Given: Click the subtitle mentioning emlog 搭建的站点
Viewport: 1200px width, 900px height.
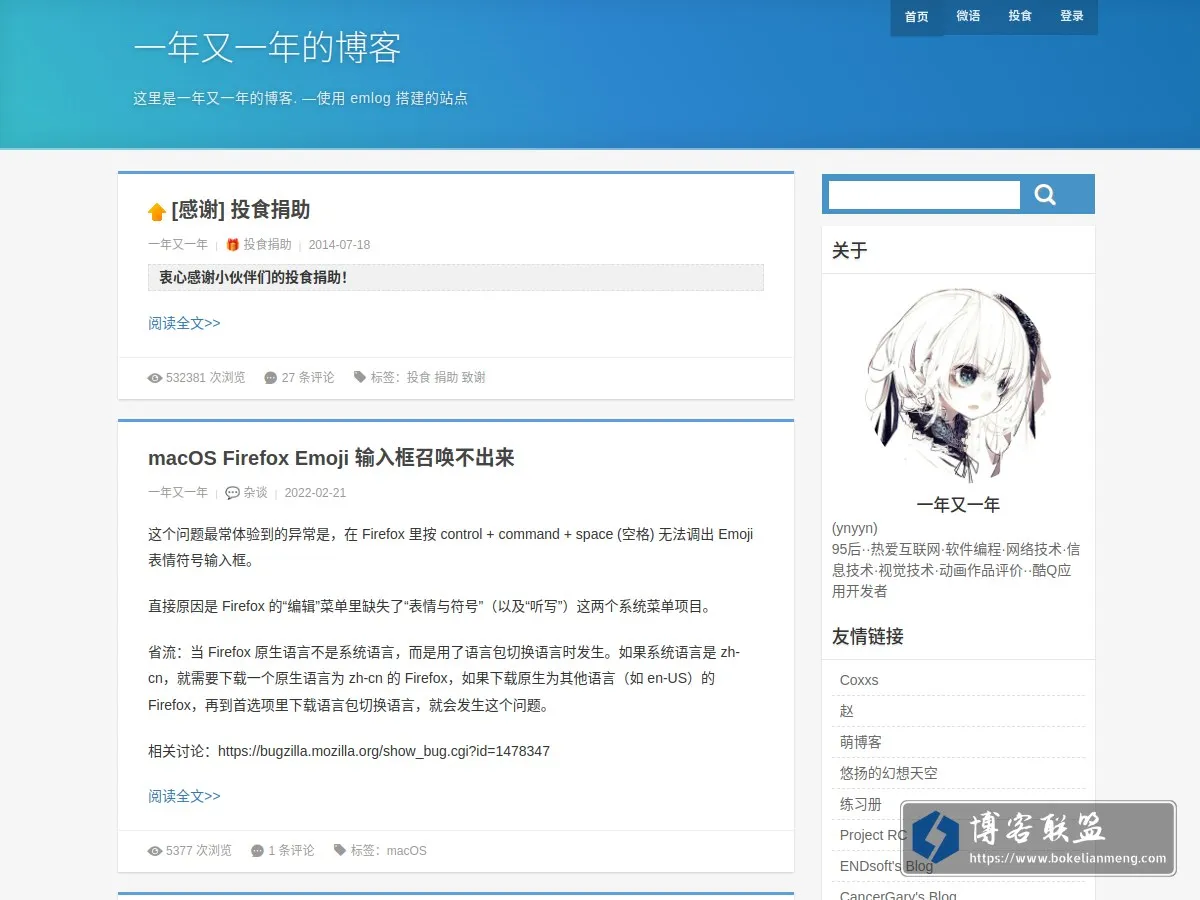Looking at the screenshot, I should coord(301,98).
